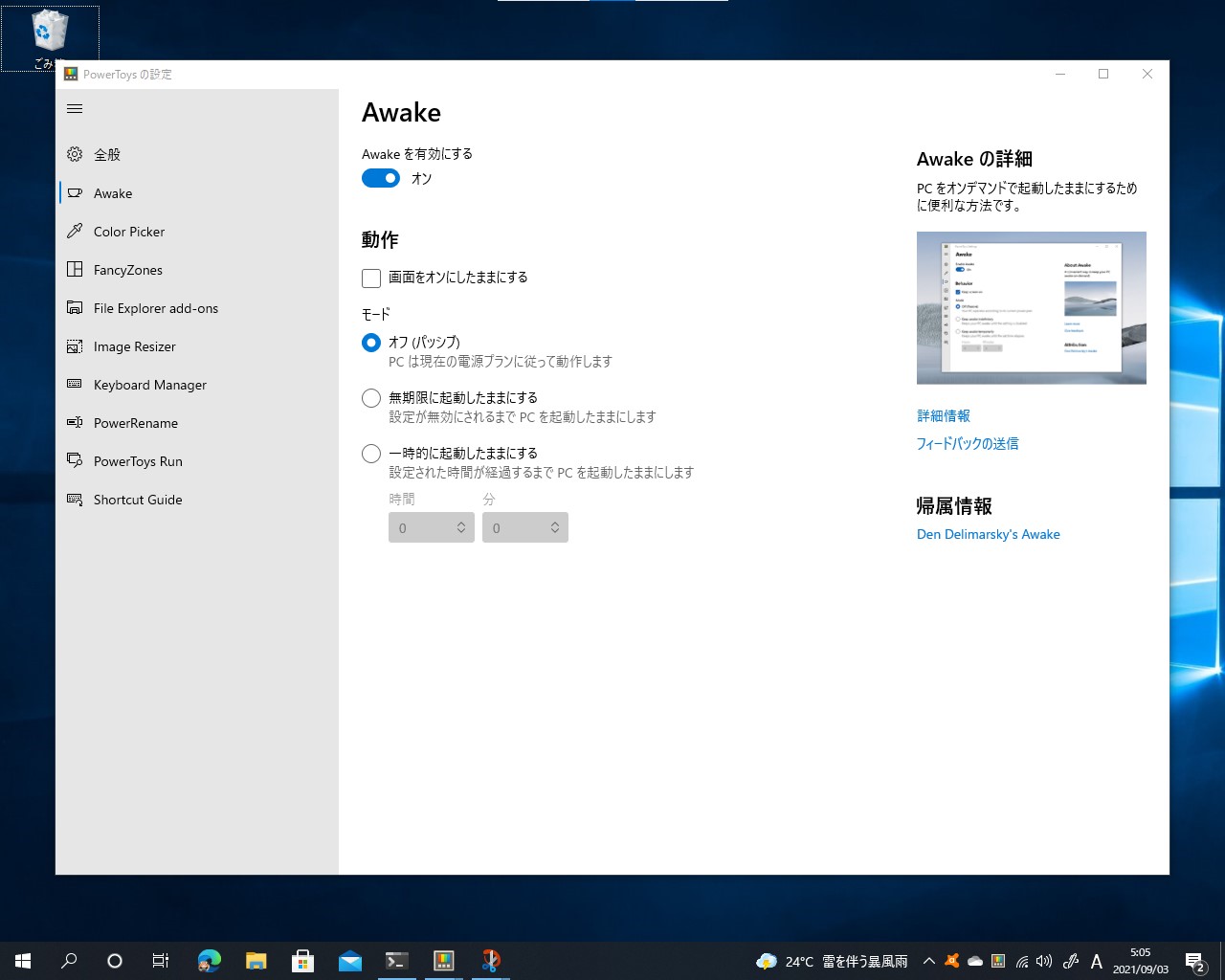Show hidden system tray icons chevron
Image resolution: width=1225 pixels, height=980 pixels.
pyautogui.click(x=928, y=961)
